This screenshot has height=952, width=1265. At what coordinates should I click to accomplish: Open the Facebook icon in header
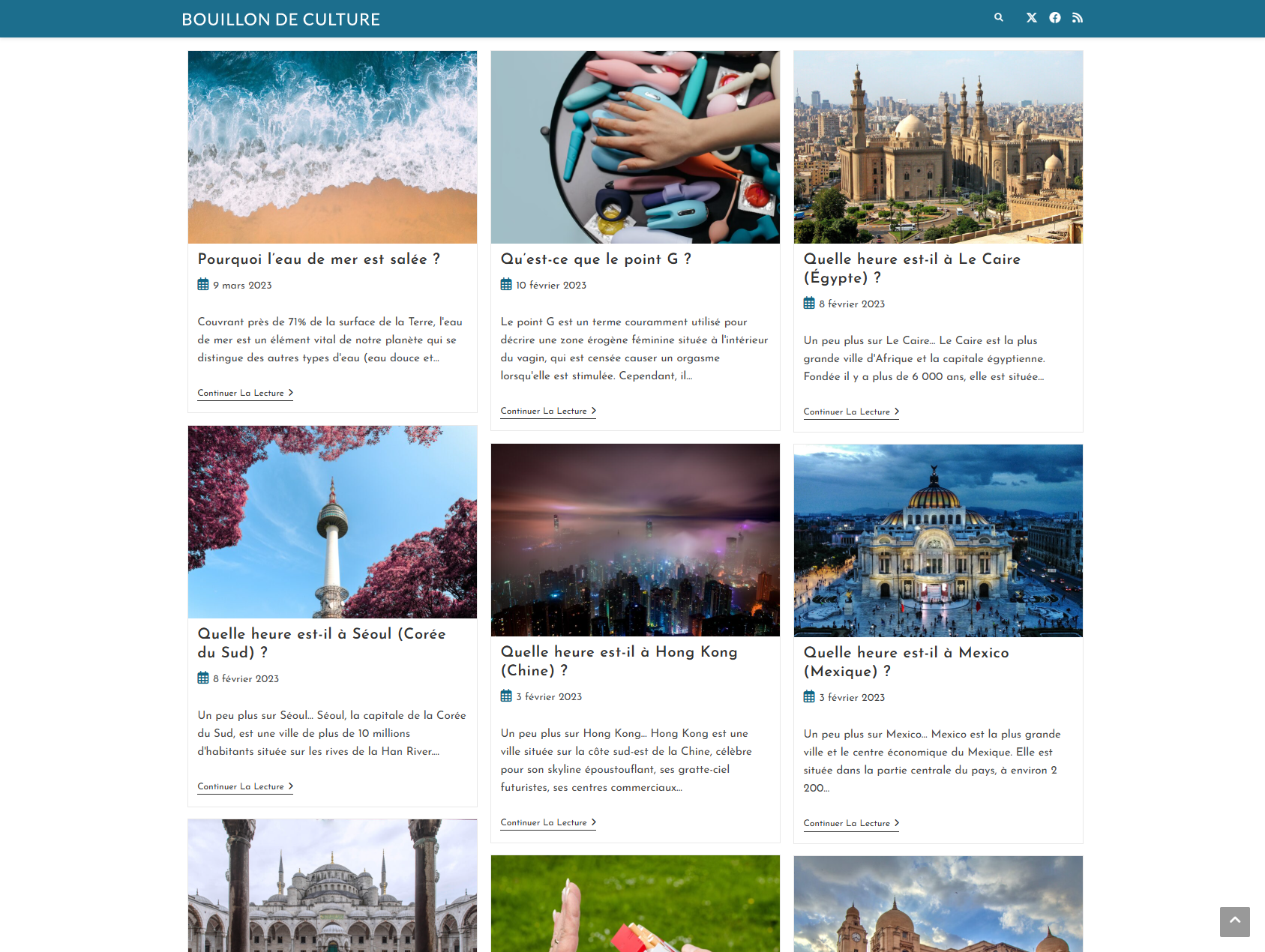pos(1055,18)
